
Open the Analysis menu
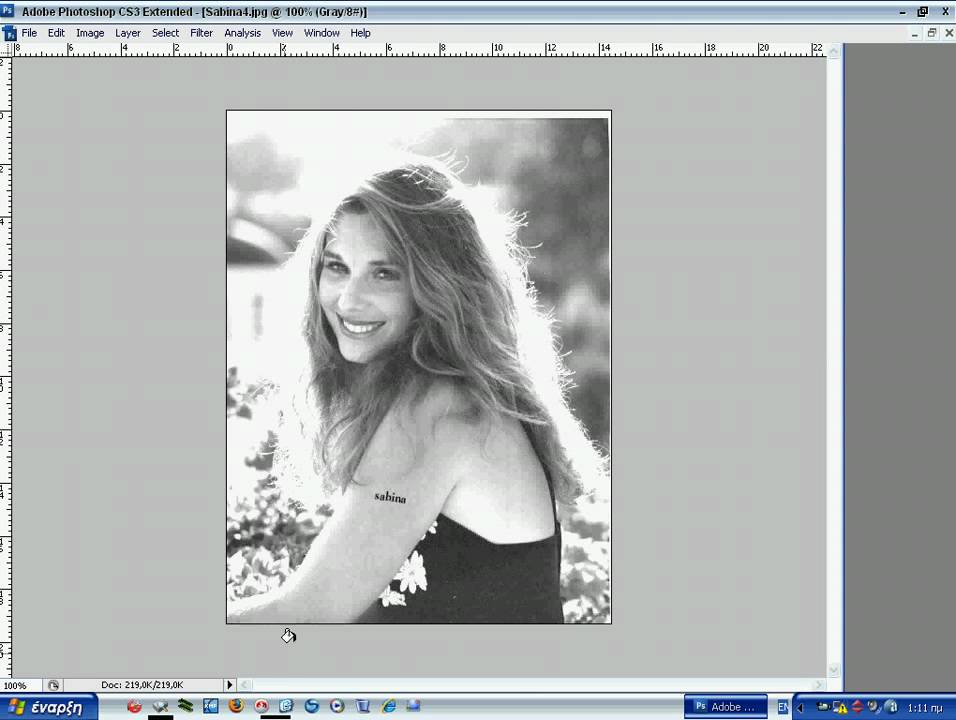tap(242, 33)
